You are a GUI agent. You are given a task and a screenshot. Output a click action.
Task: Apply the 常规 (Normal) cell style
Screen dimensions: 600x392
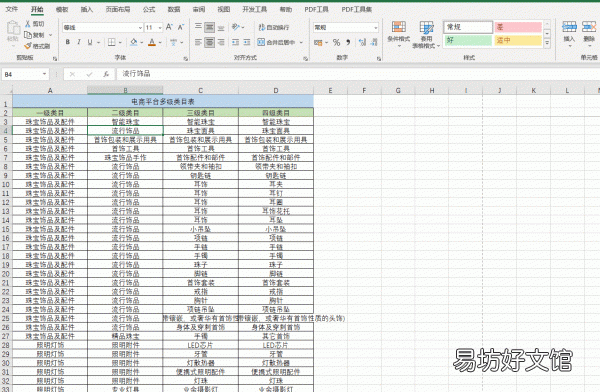468,27
